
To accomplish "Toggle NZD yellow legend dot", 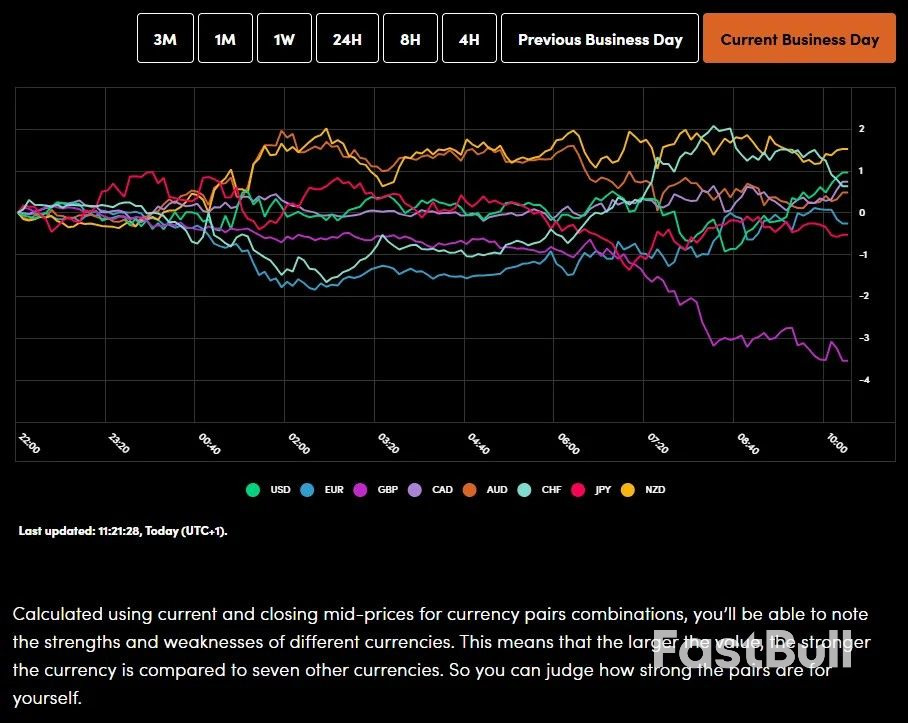I will (x=628, y=490).
